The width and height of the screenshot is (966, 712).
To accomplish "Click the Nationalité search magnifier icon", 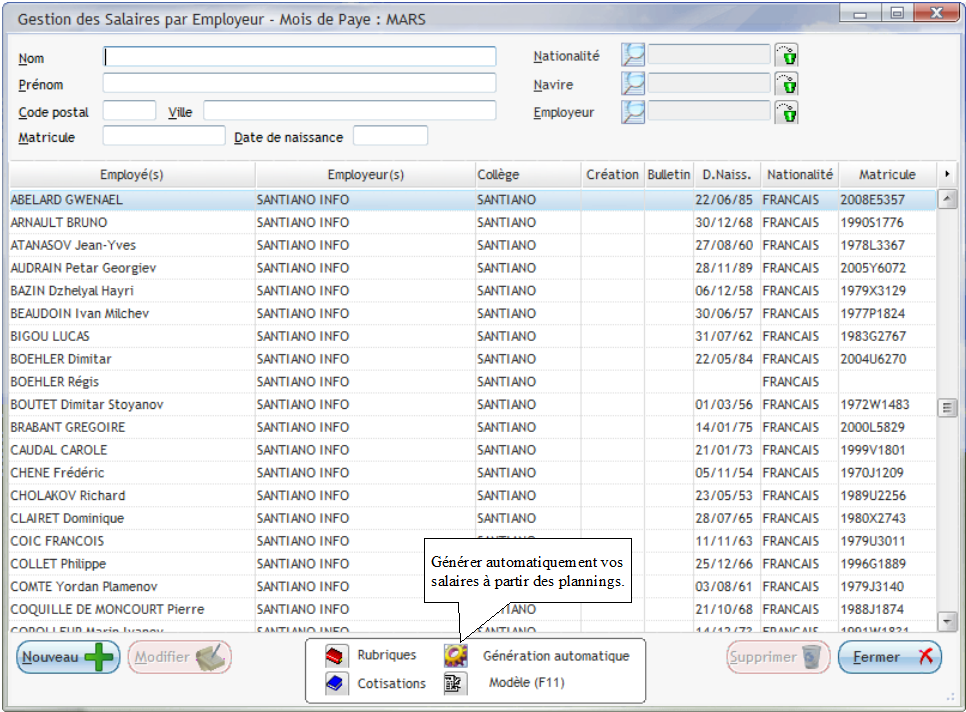I will (633, 56).
